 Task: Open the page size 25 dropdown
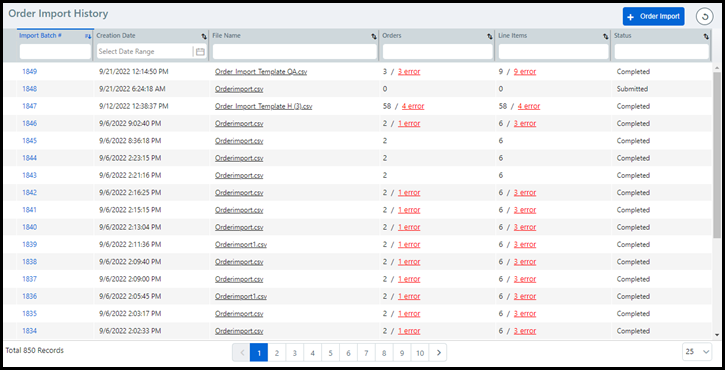point(697,352)
